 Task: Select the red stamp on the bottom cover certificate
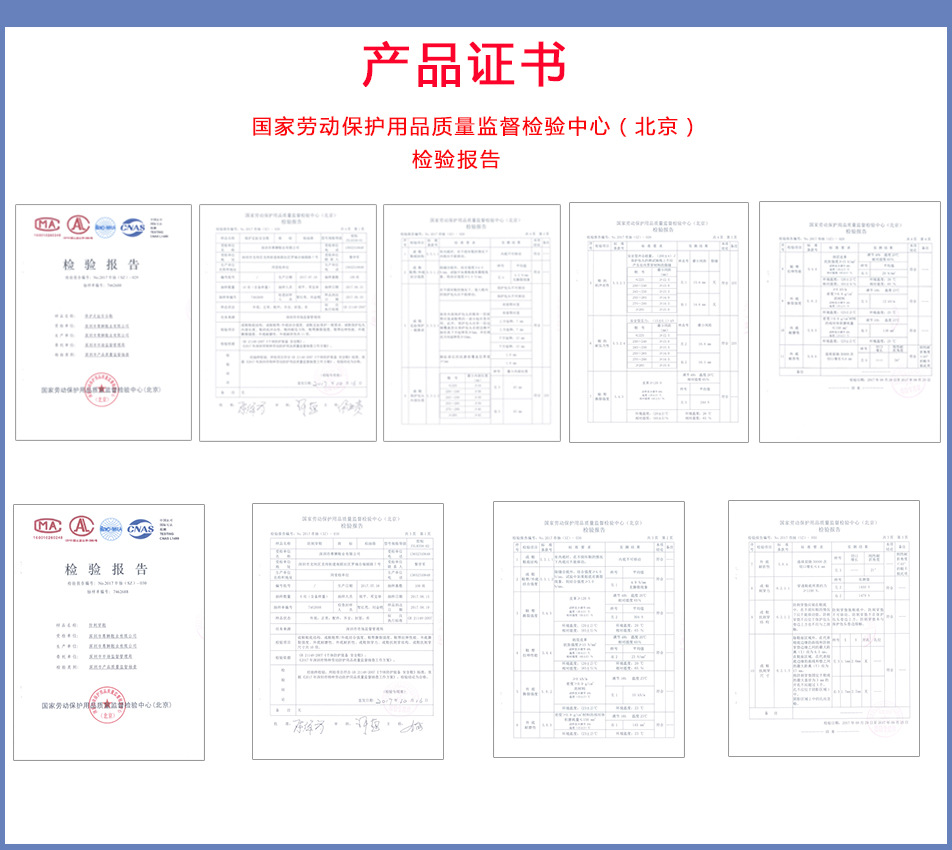pyautogui.click(x=107, y=703)
